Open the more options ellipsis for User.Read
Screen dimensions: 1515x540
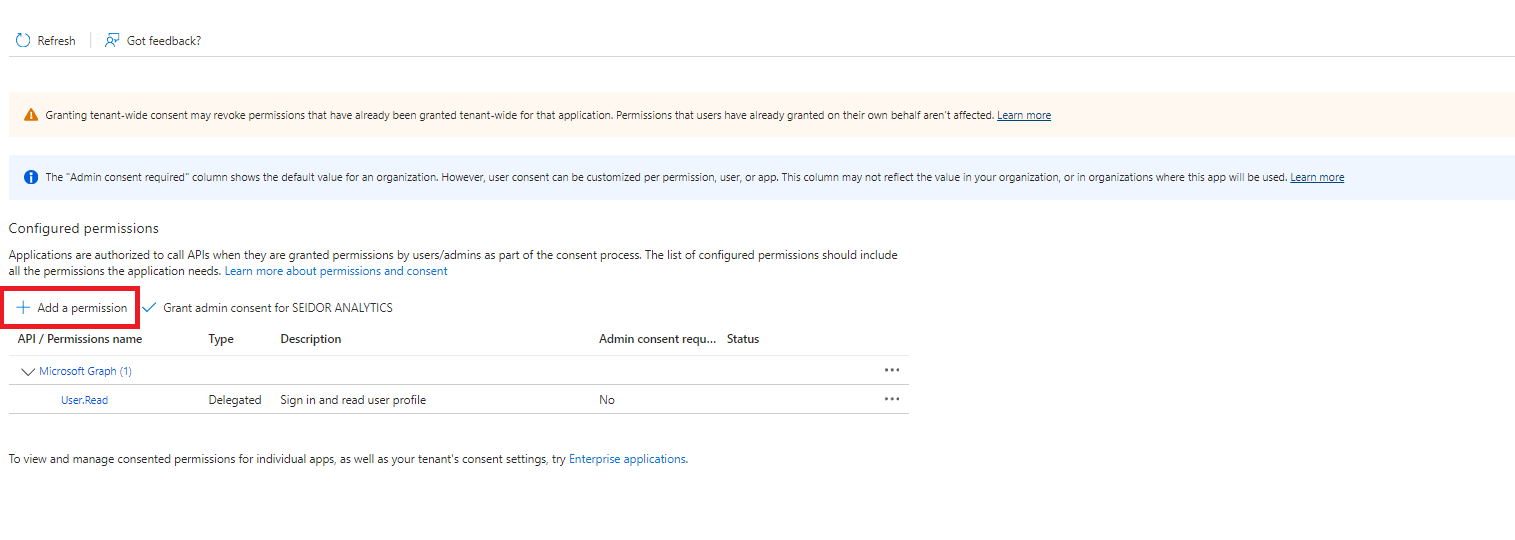(x=891, y=400)
